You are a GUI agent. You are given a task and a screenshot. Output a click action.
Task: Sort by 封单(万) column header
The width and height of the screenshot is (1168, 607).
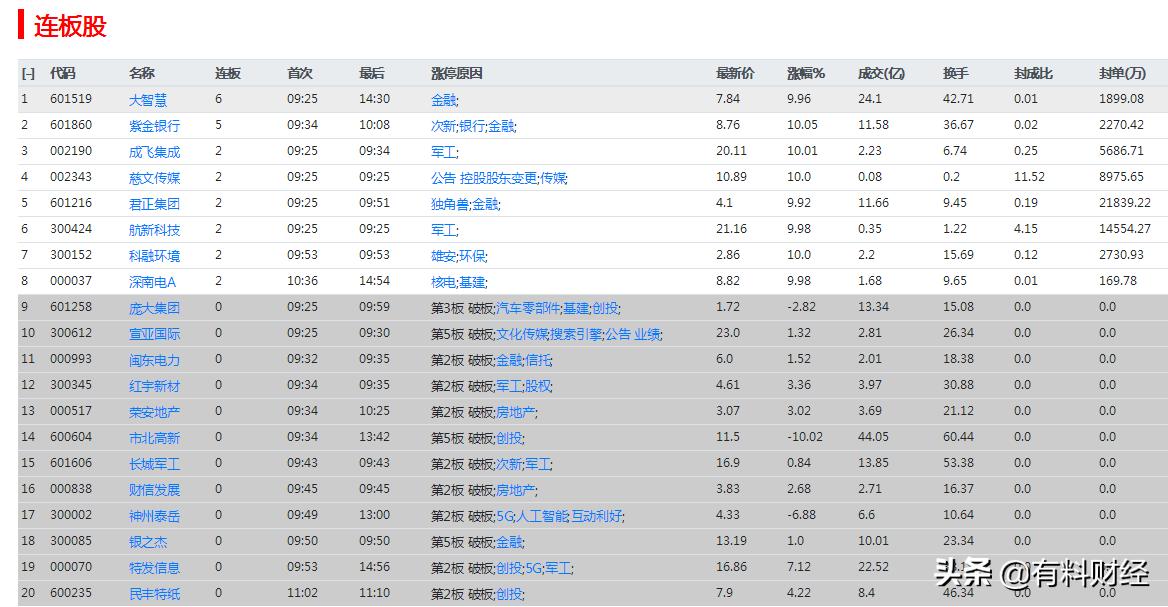1123,73
